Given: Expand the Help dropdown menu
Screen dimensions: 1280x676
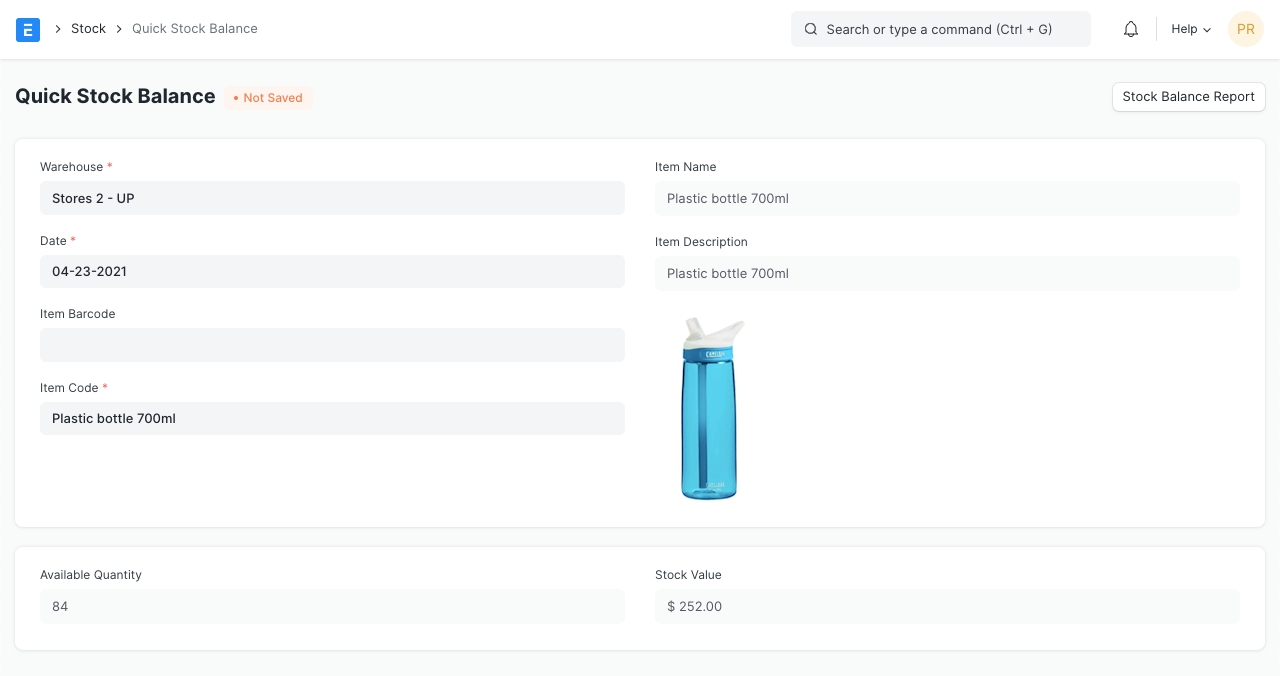Looking at the screenshot, I should point(1190,30).
